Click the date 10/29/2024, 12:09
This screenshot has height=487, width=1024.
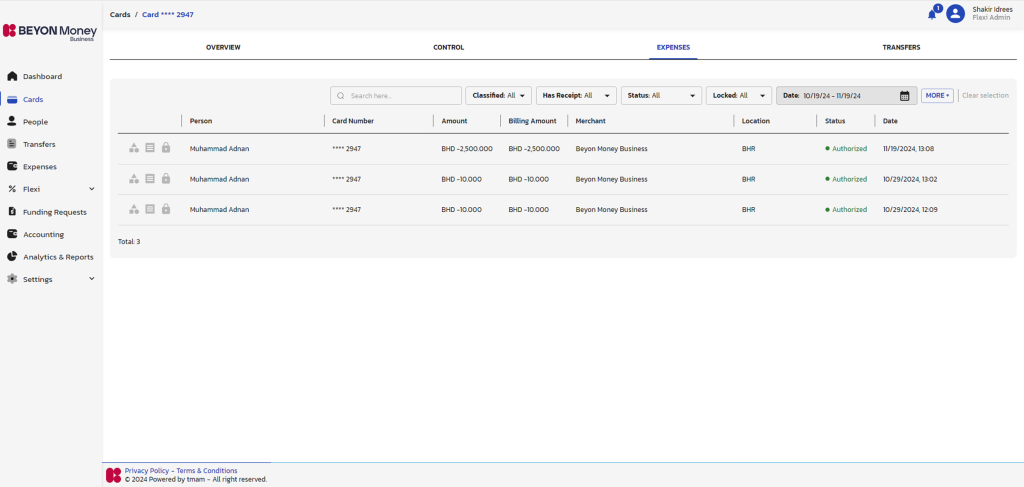(910, 210)
